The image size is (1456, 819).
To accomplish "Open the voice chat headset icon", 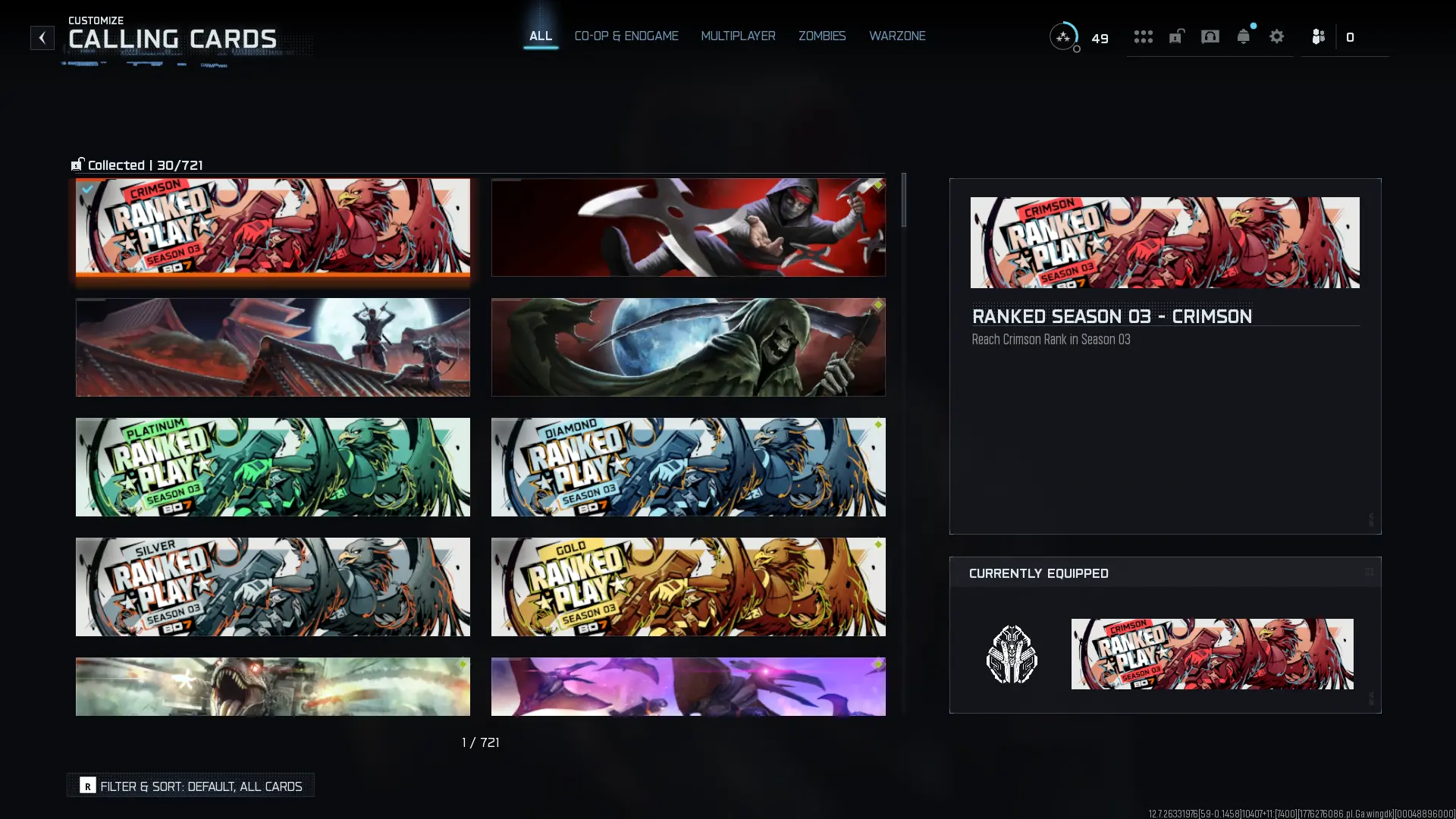I will coord(1210,36).
